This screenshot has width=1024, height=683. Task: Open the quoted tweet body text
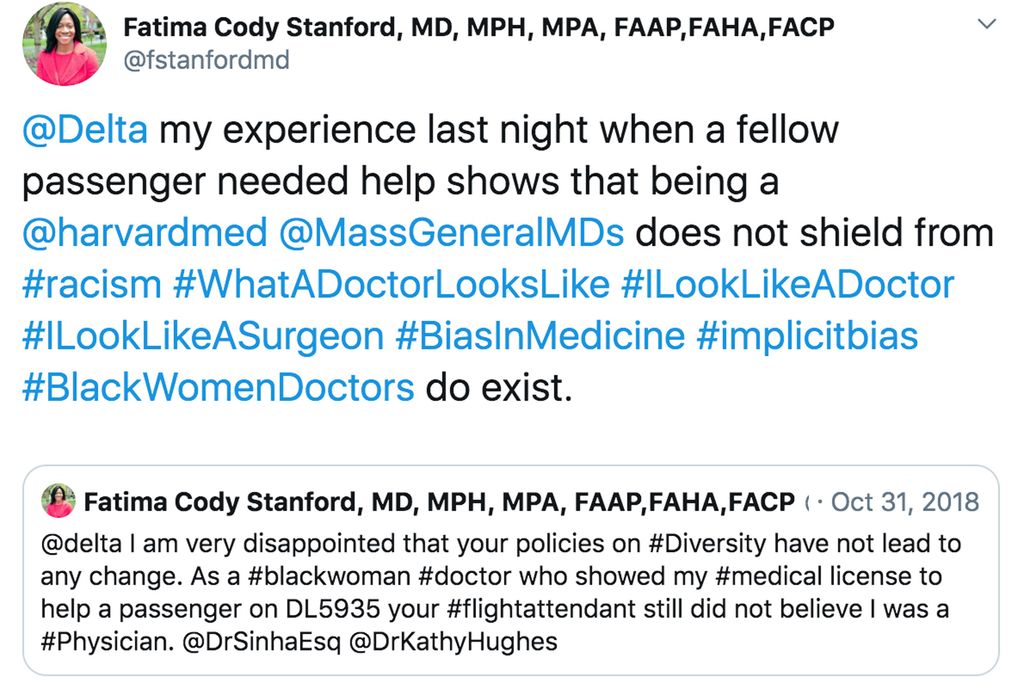click(x=500, y=578)
